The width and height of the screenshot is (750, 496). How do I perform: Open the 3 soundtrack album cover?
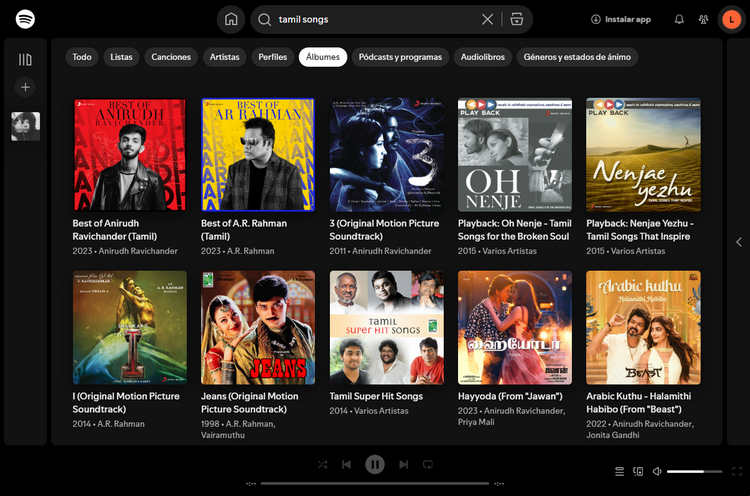tap(386, 155)
